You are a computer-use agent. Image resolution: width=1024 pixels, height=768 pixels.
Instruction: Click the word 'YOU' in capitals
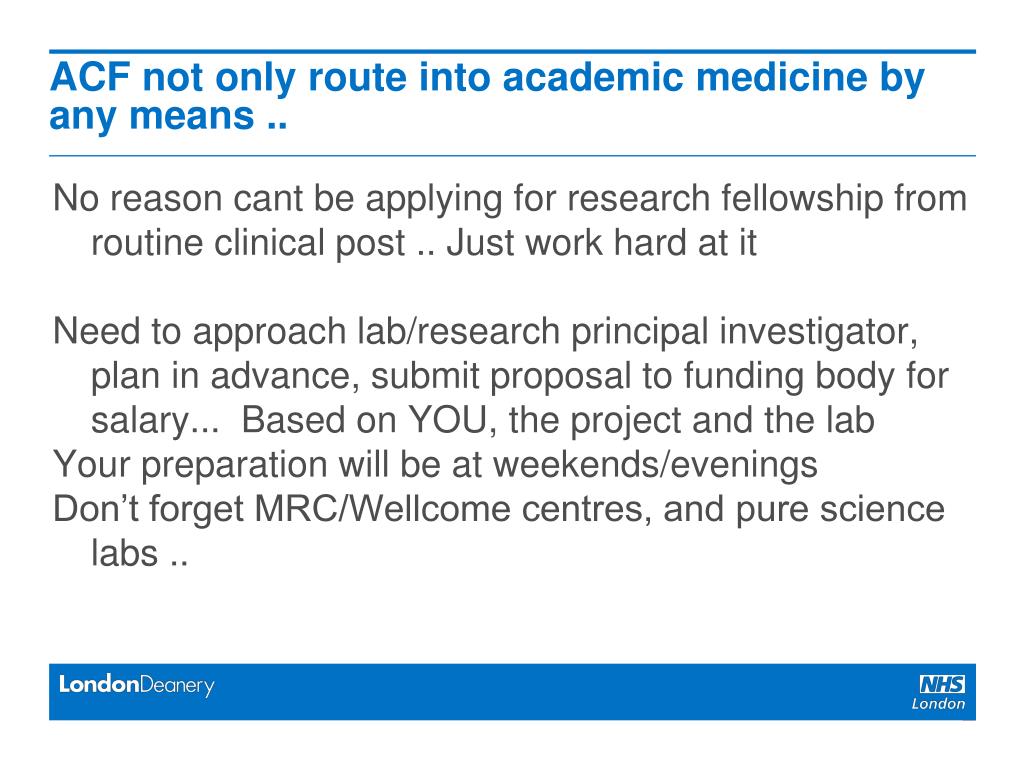coord(451,420)
